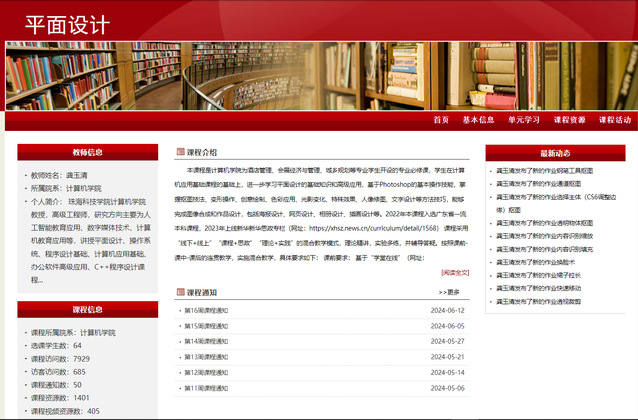Viewport: 638px width, 420px height.
Task: Click the library banner image
Action: click(x=321, y=76)
